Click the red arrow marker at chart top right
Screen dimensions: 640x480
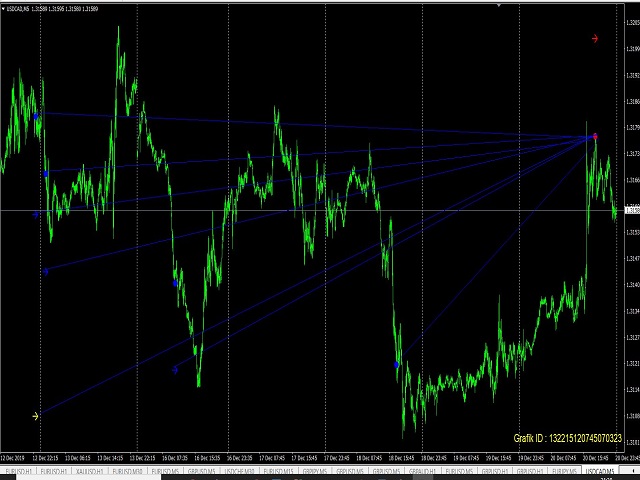coord(595,39)
